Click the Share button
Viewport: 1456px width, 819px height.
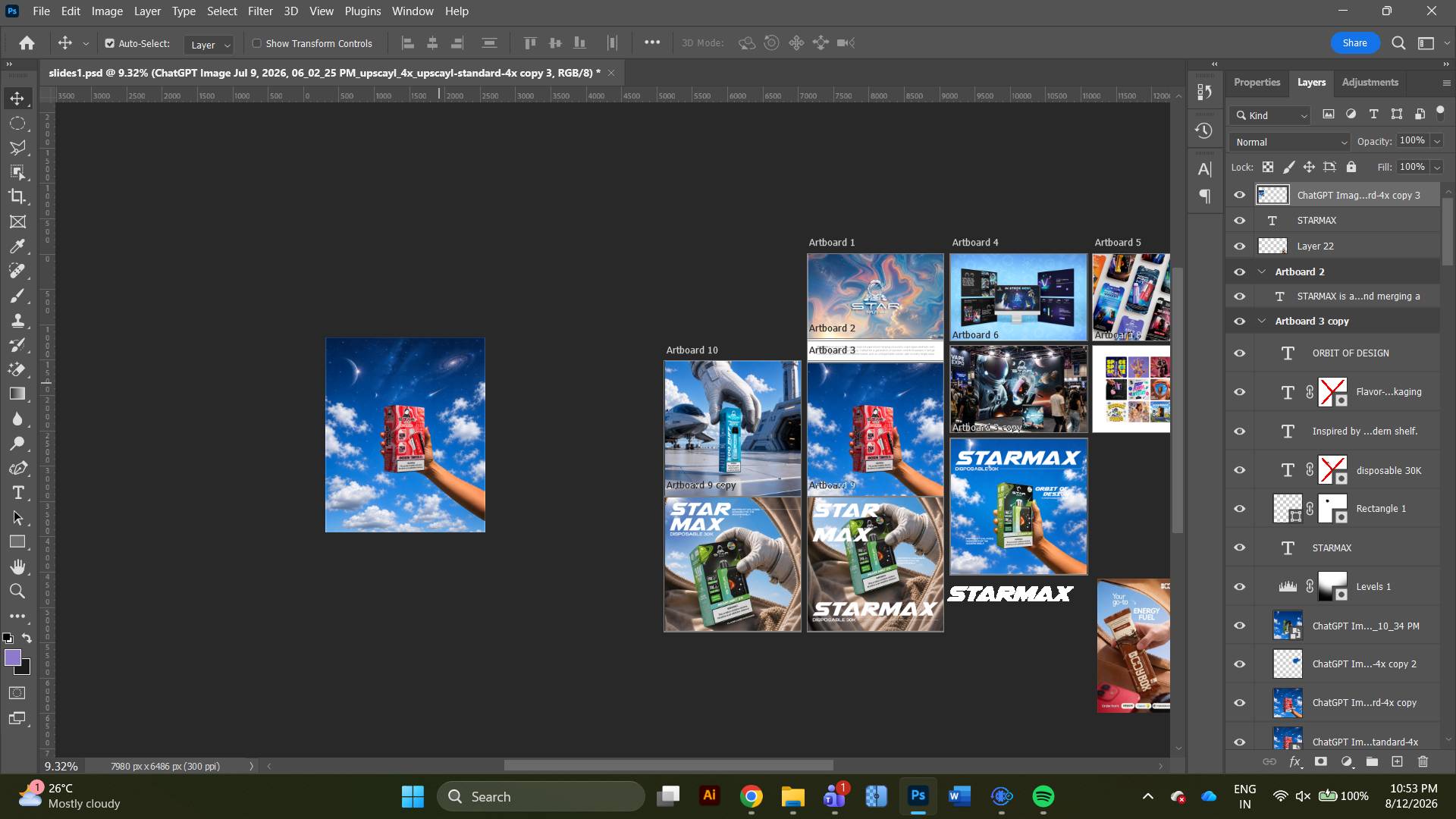(1354, 42)
